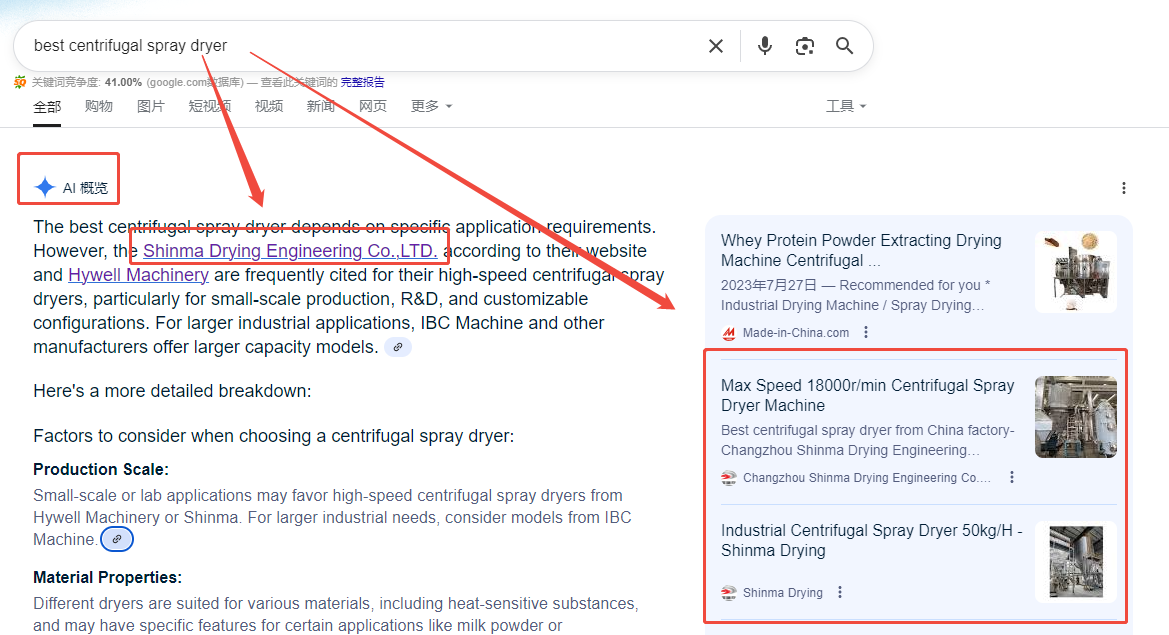The height and width of the screenshot is (635, 1169).
Task: Click the Whey Protein Powder machine thumbnail
Action: (1075, 271)
